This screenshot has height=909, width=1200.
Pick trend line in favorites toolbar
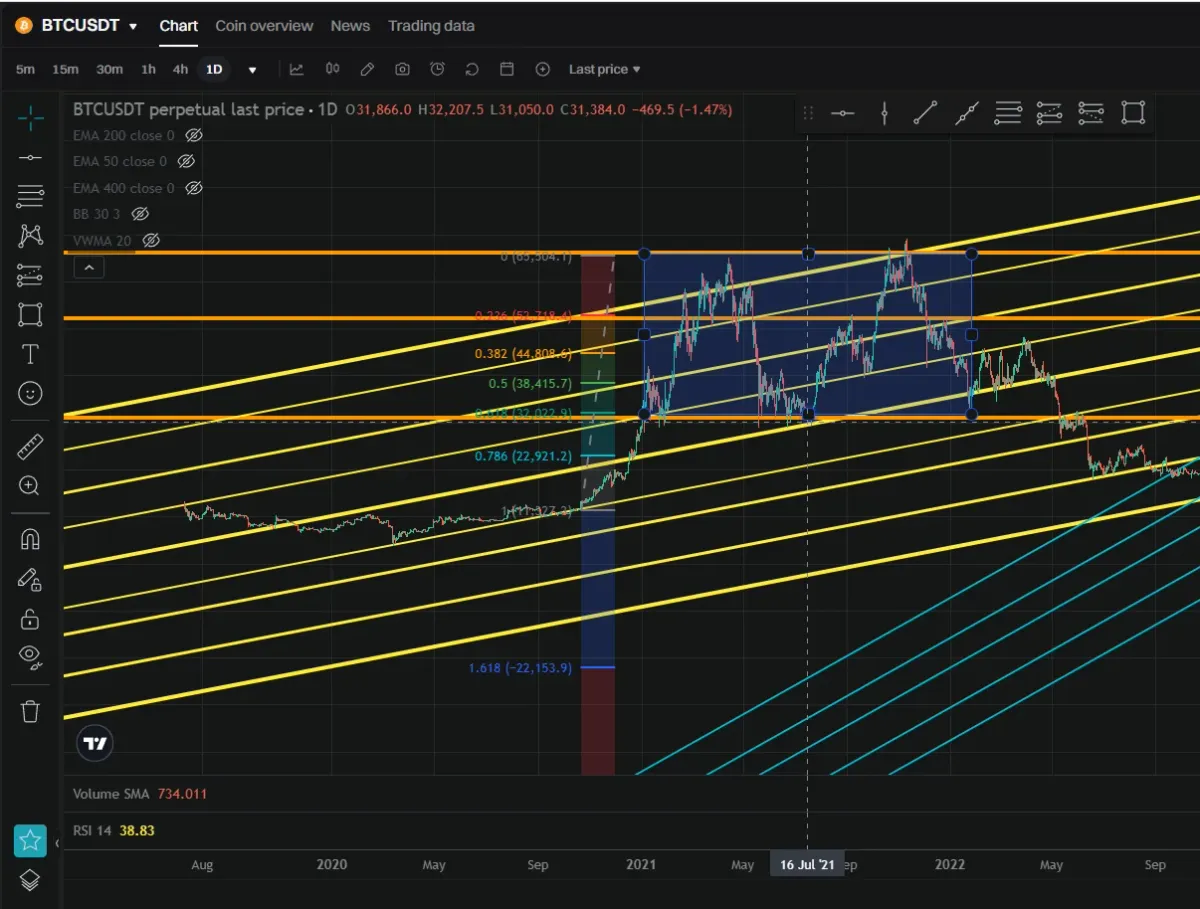coord(926,113)
